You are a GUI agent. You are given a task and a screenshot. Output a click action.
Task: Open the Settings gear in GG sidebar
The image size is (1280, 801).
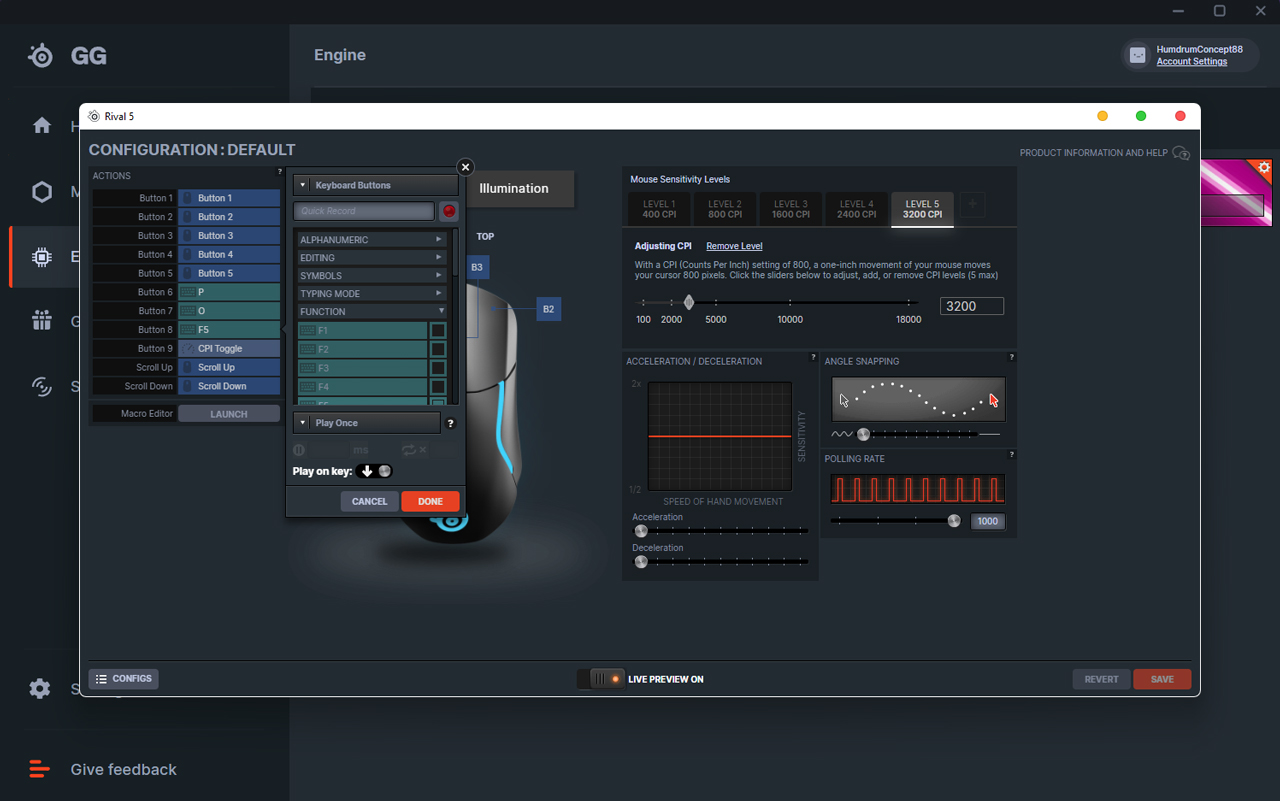click(40, 689)
